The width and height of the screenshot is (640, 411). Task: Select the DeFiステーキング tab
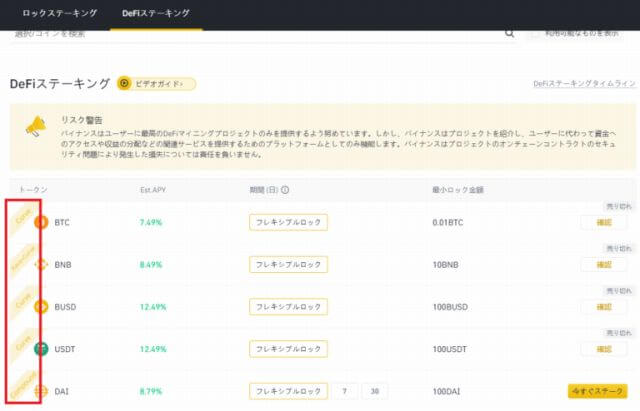click(x=156, y=13)
